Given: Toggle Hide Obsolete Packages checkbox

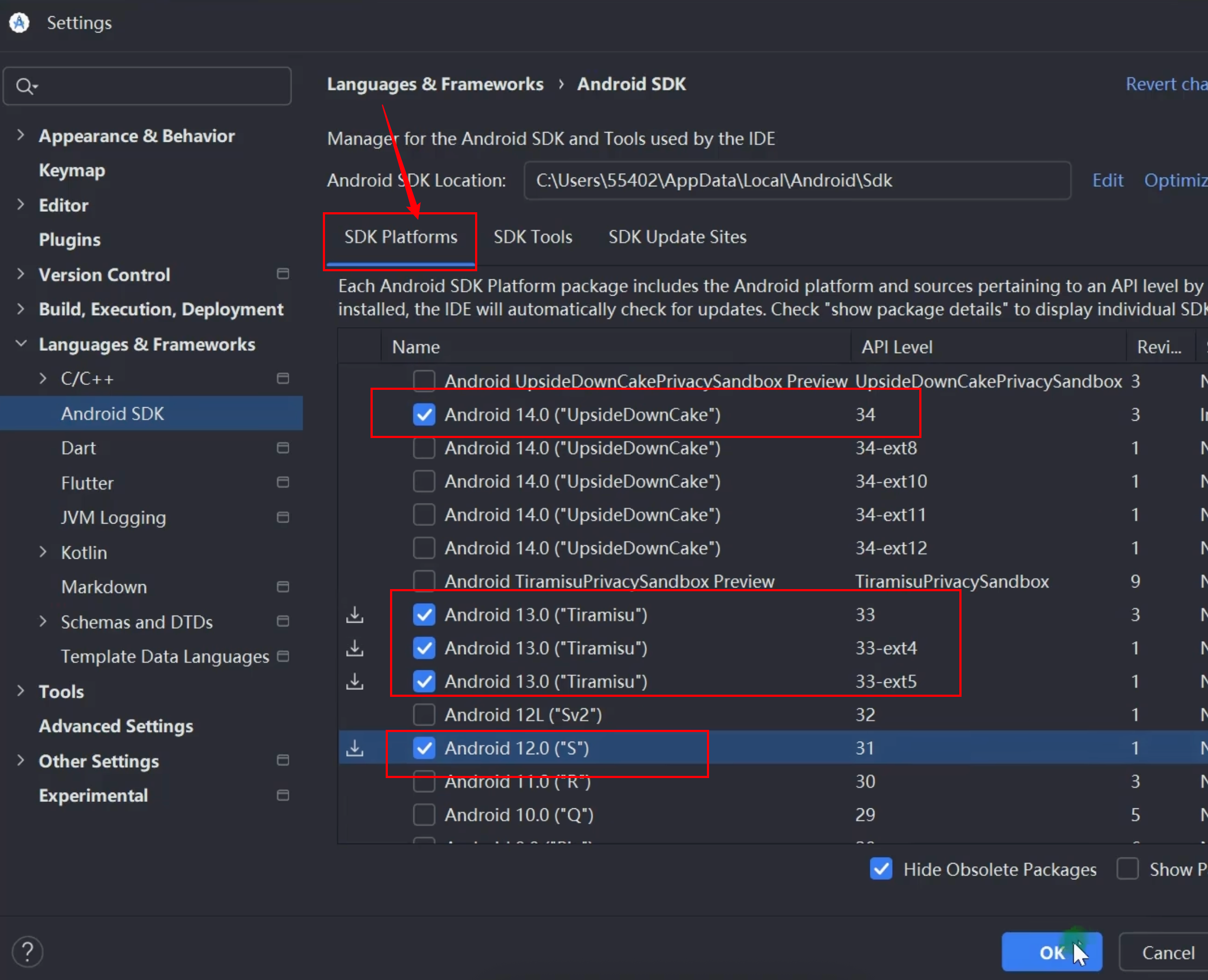Looking at the screenshot, I should click(x=881, y=870).
